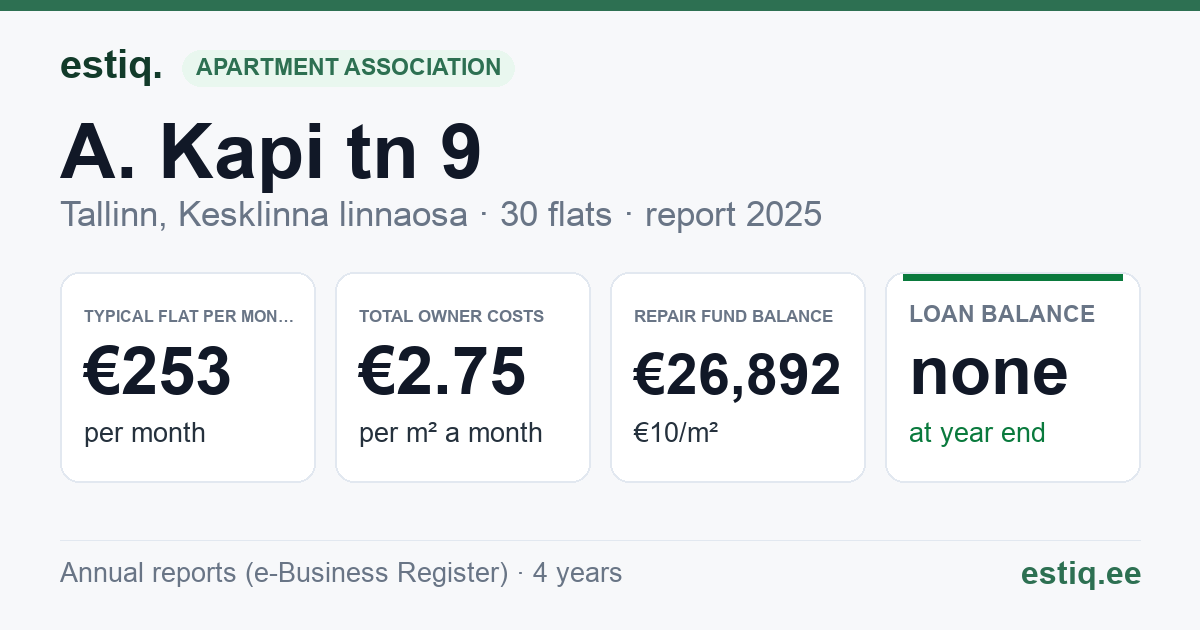Select the APARTMENT ASSOCIATION badge
The image size is (1200, 630).
tap(348, 68)
